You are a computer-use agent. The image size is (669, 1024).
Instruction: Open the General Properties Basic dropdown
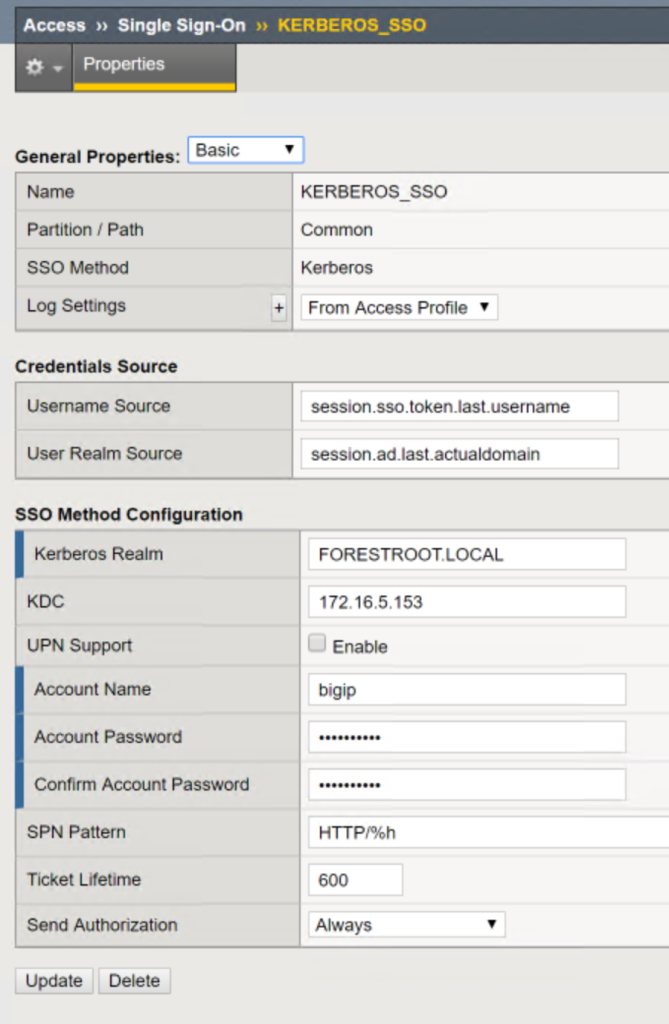(246, 150)
